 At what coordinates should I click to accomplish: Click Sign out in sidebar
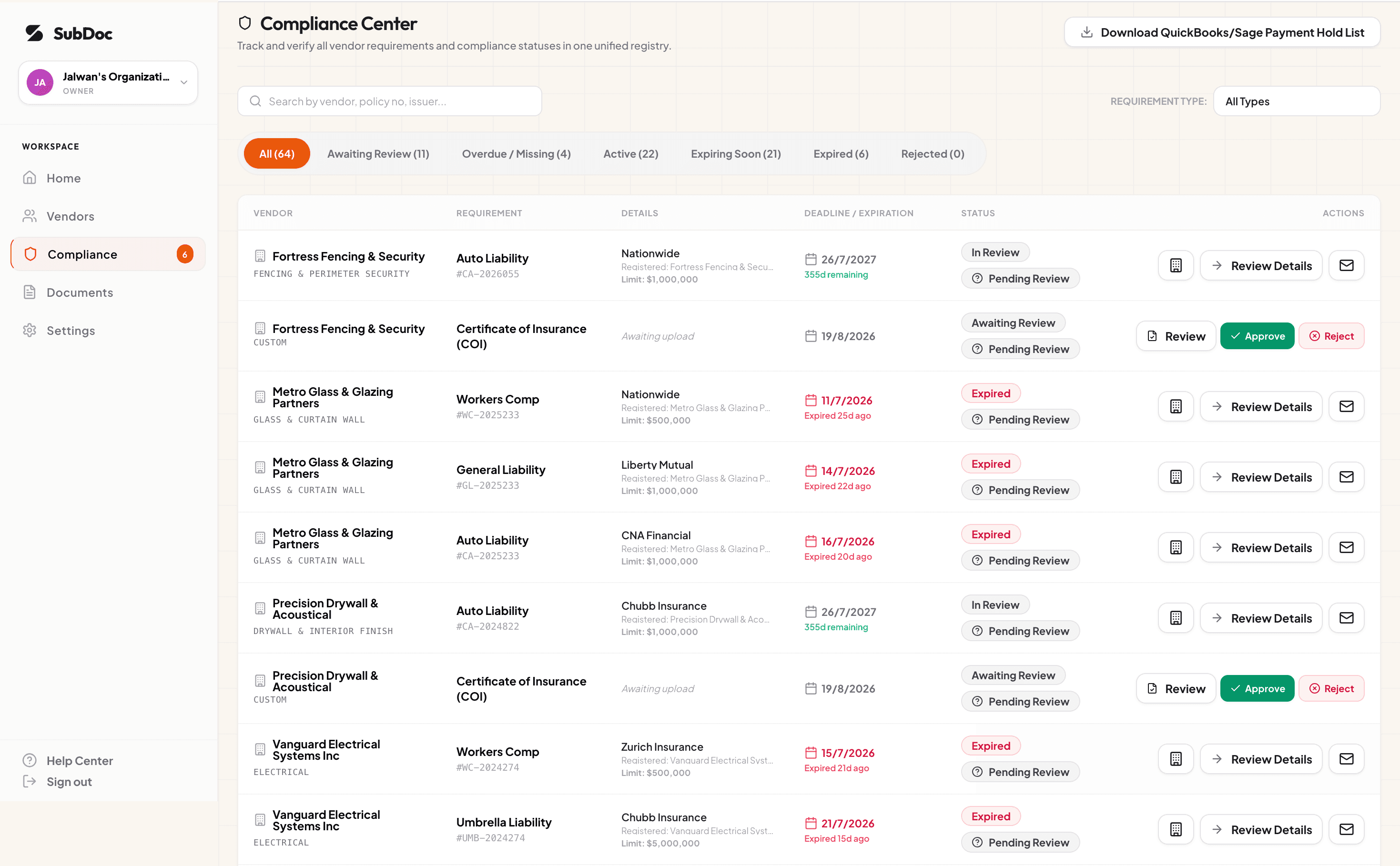[x=57, y=781]
